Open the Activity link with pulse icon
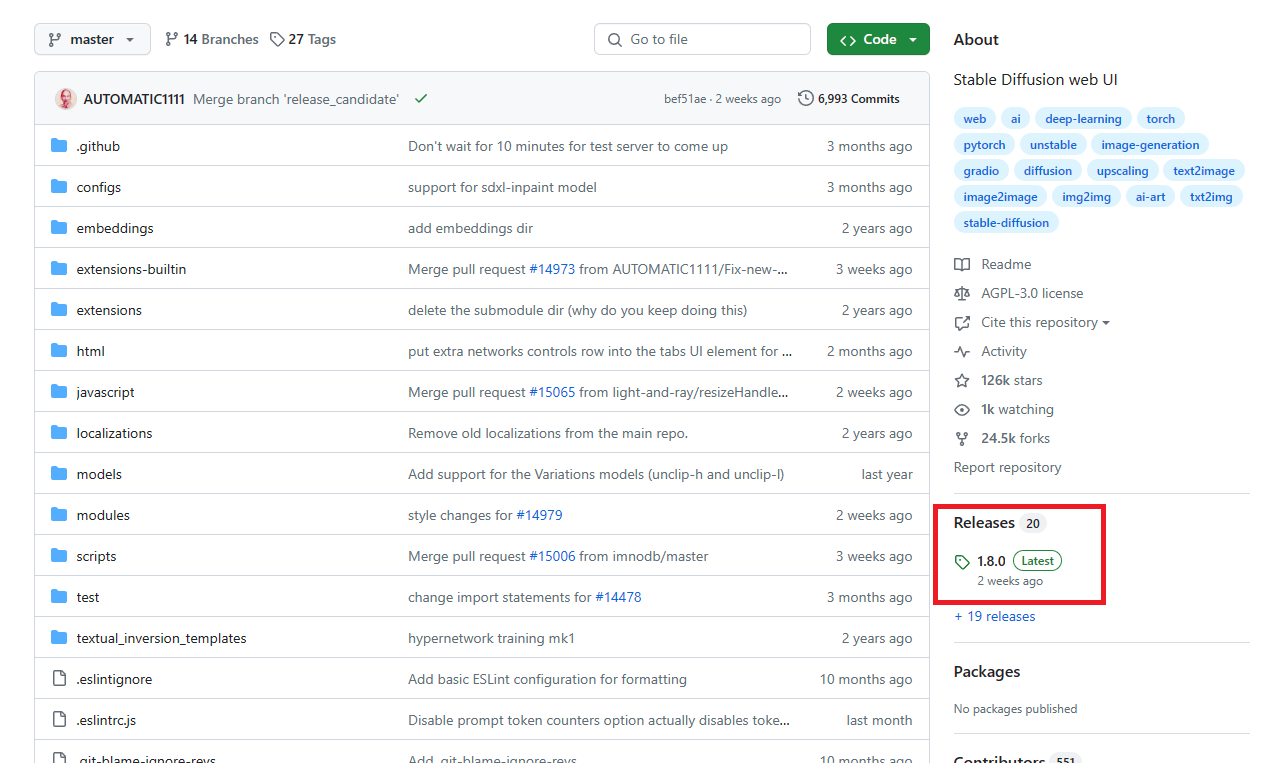This screenshot has height=763, width=1268. 990,351
